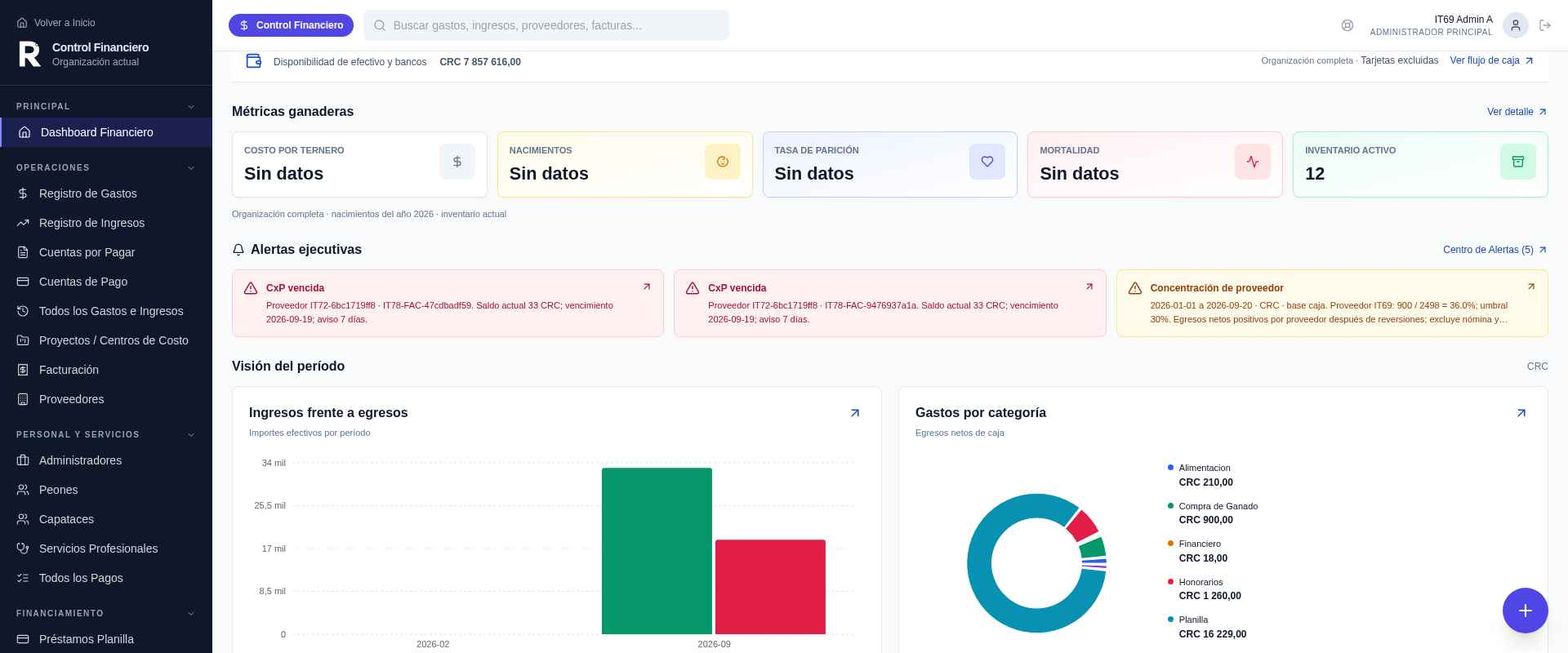Go to Cuentas de Pago
The image size is (1568, 653).
106,282
